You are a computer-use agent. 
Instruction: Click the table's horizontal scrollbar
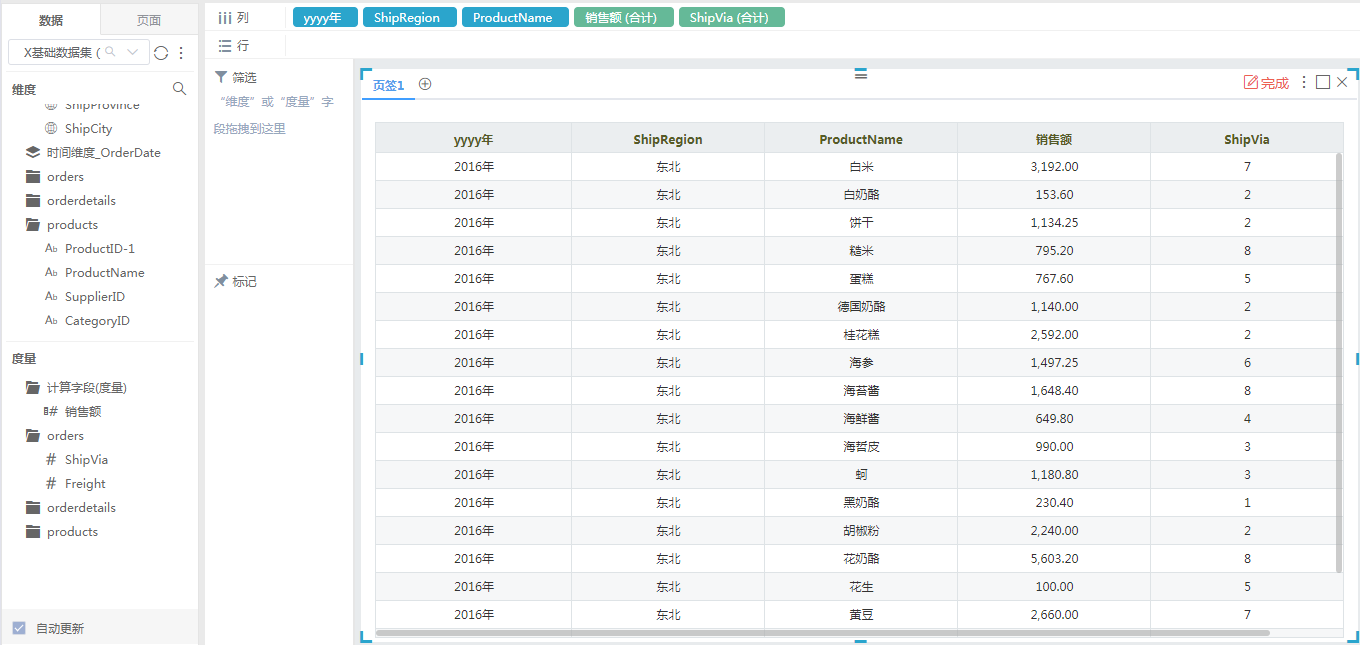click(823, 633)
